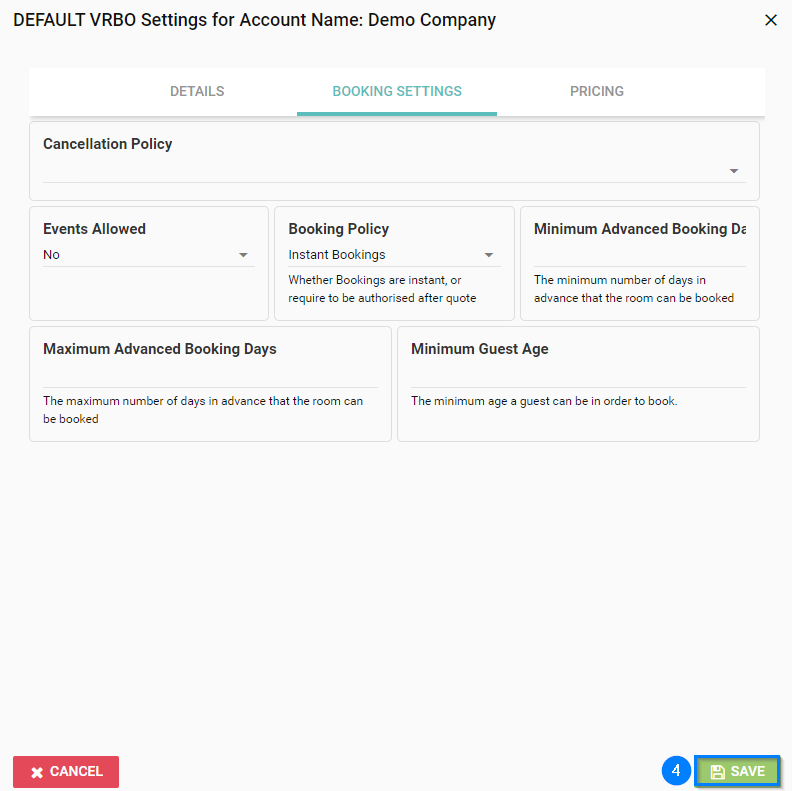
Task: Open the Events Allowed dropdown arrow
Action: point(243,255)
